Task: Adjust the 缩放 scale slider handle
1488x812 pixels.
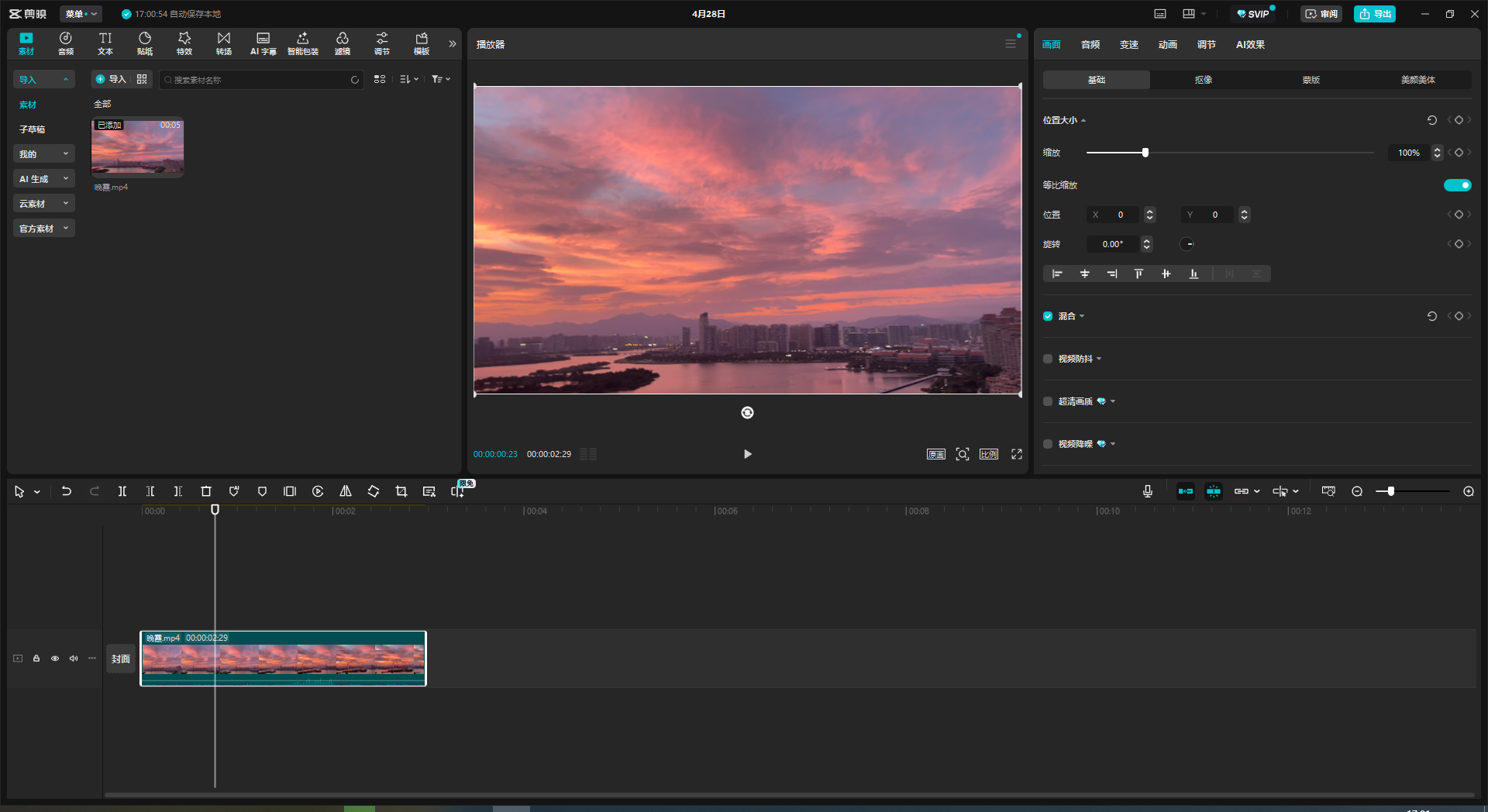Action: 1145,153
